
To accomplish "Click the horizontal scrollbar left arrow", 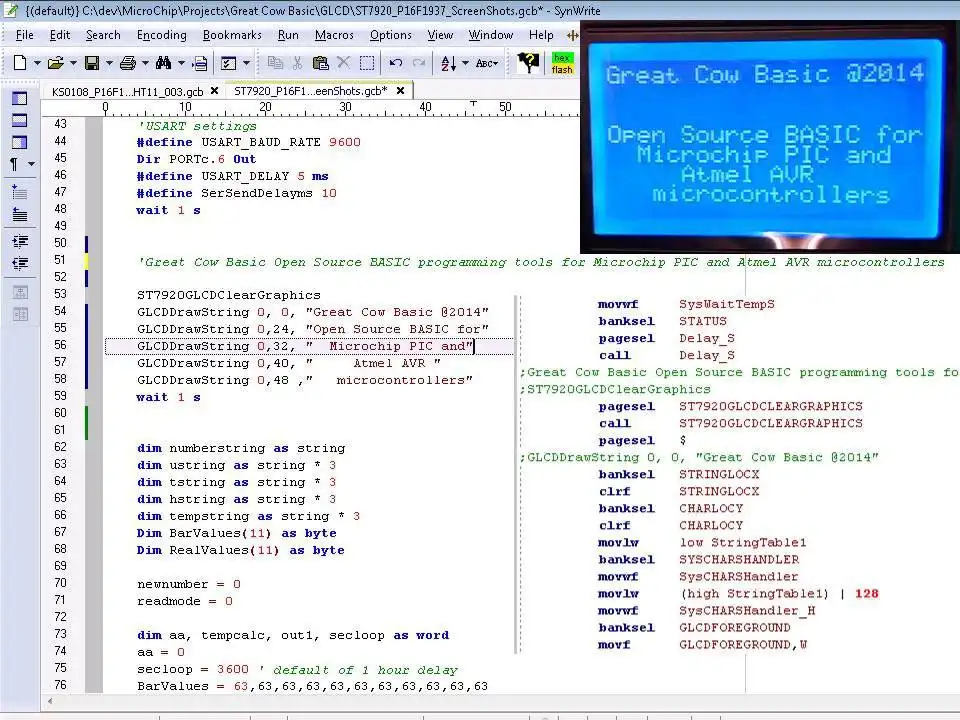I will pyautogui.click(x=50, y=701).
